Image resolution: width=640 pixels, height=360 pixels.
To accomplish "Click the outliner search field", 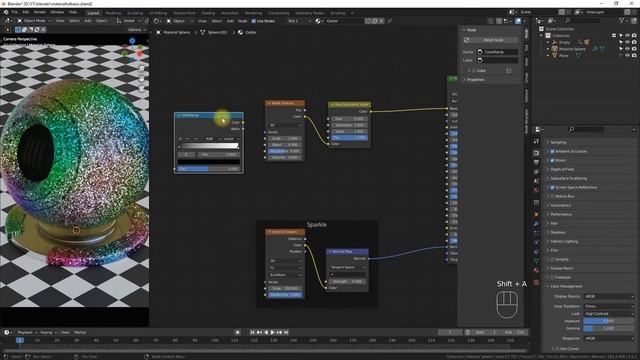I will (x=583, y=20).
